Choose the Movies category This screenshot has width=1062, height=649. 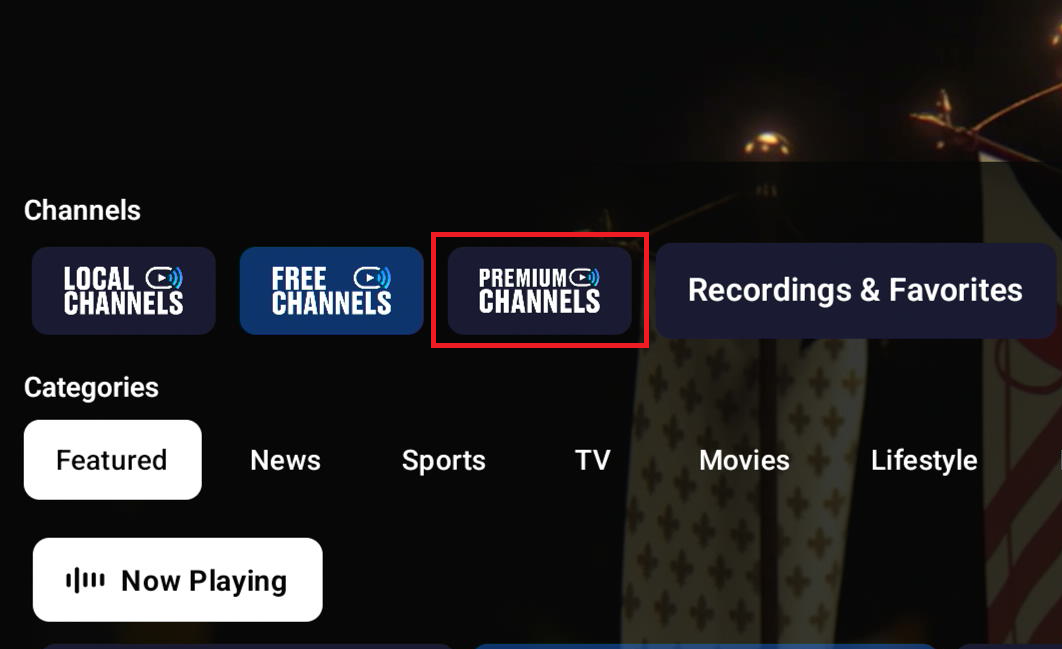click(x=744, y=461)
